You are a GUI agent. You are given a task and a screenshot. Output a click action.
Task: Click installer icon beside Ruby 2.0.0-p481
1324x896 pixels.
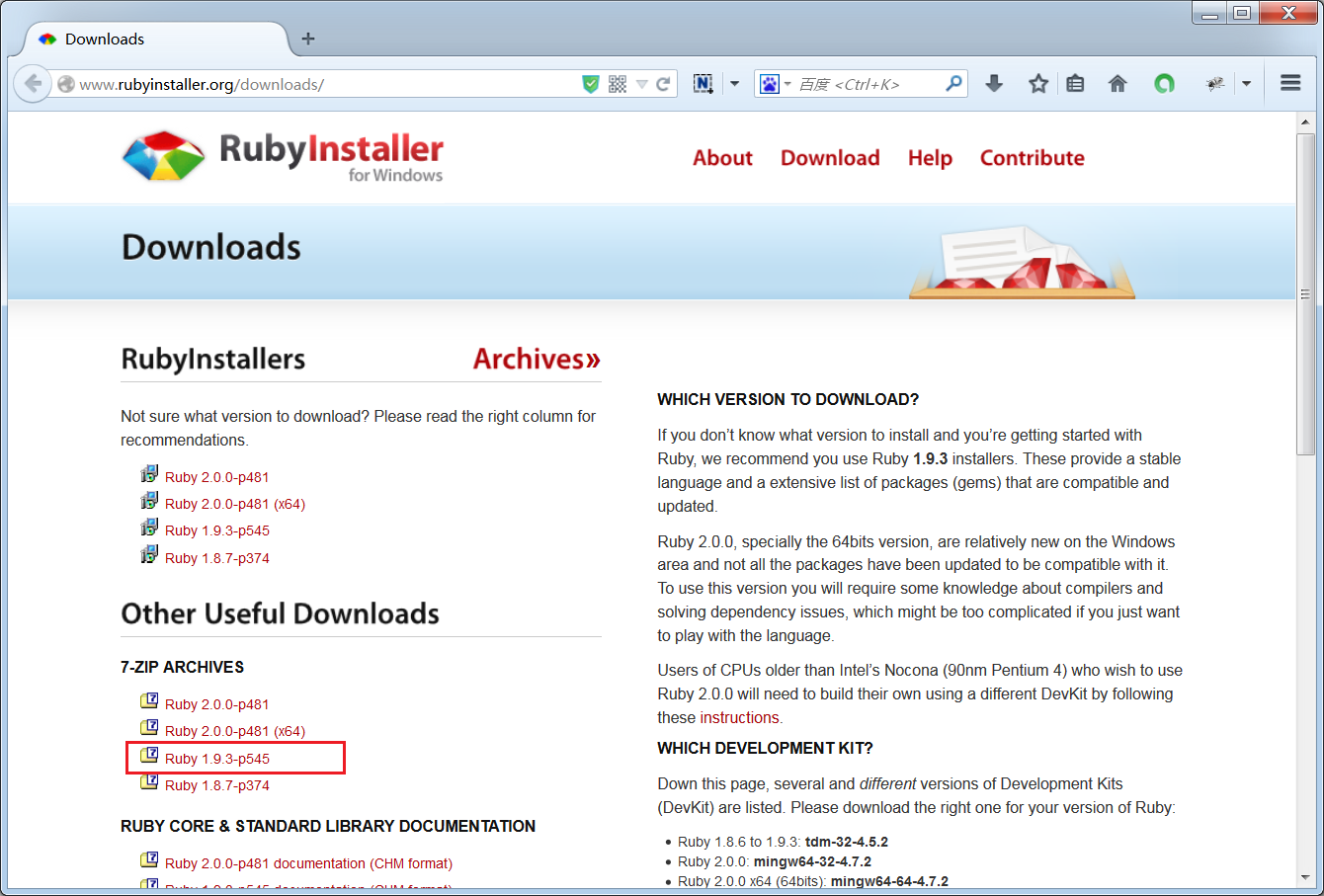tap(149, 474)
